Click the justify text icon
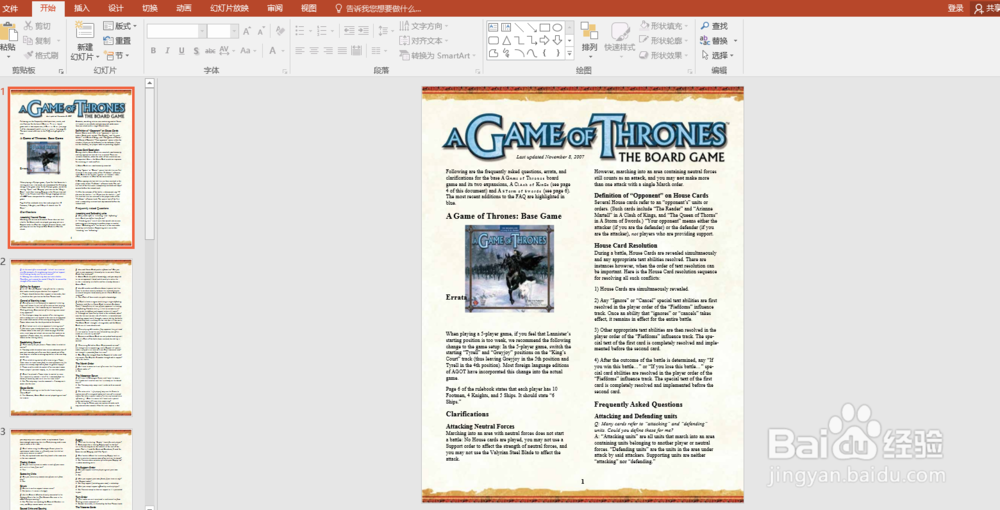Screen dimensions: 1000x510 pos(342,50)
